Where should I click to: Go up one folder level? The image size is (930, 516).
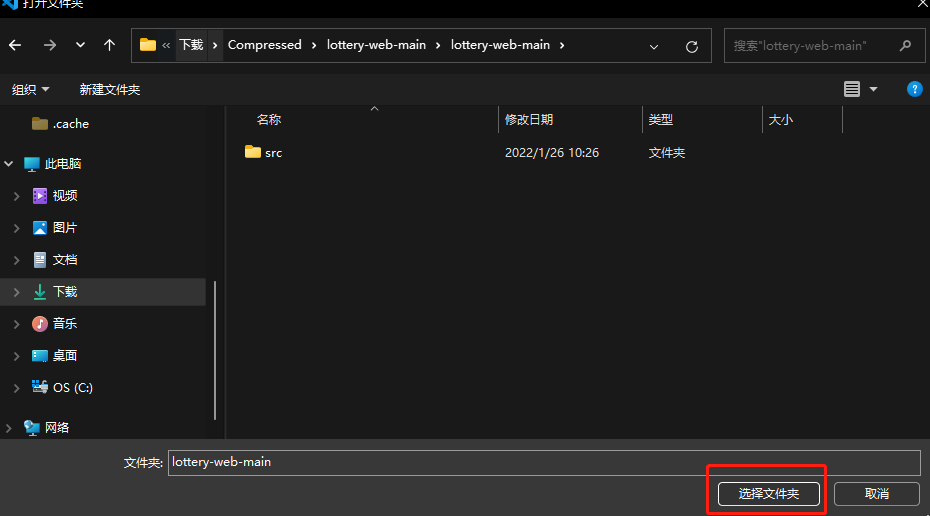coord(109,45)
